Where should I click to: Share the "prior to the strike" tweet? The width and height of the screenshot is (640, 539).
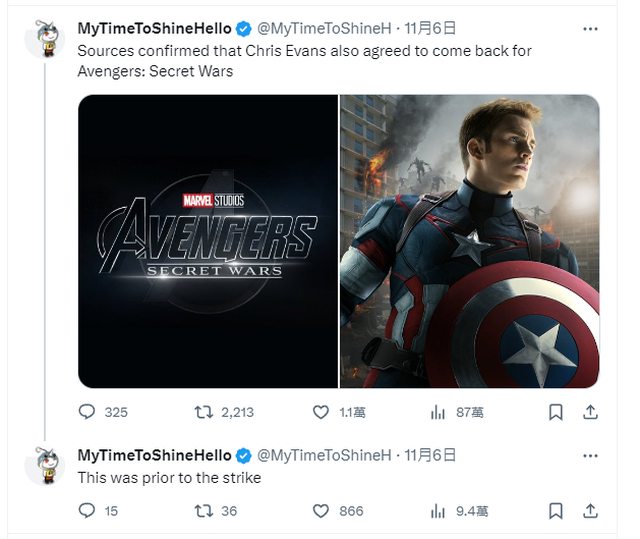click(x=590, y=511)
